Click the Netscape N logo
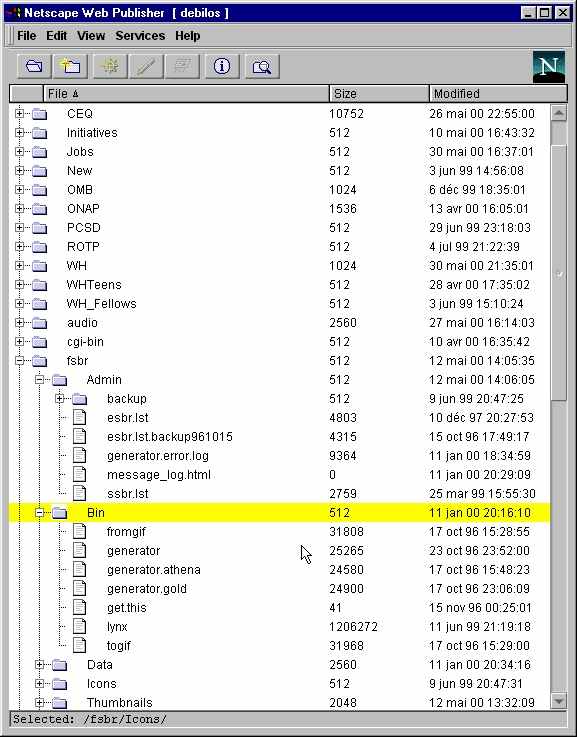The image size is (577, 737). (x=549, y=66)
